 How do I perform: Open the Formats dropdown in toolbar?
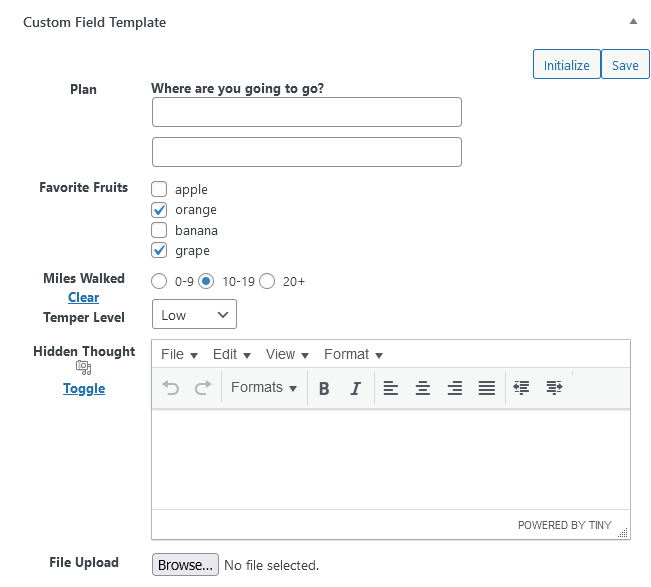tap(264, 388)
